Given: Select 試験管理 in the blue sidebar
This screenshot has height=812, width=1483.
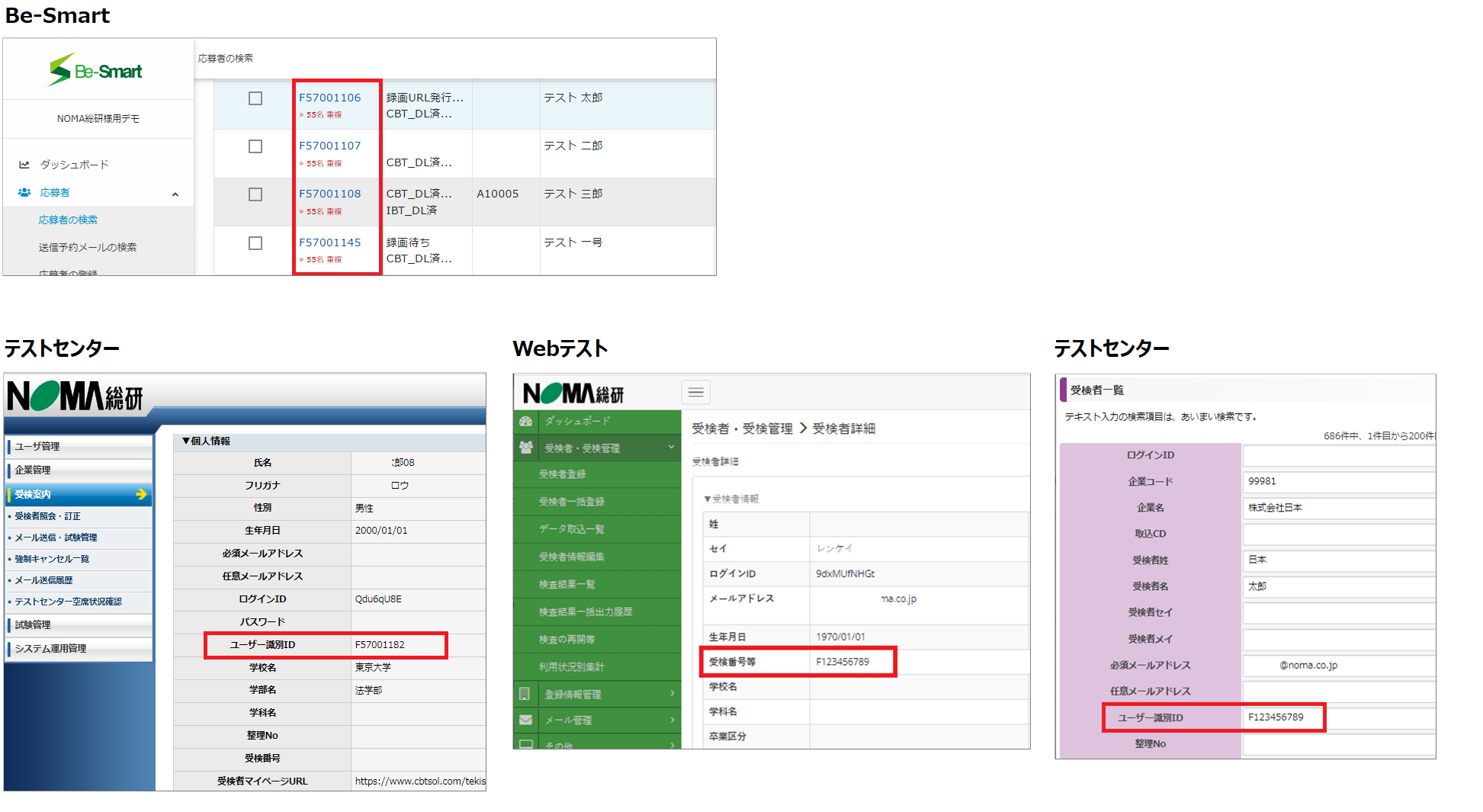Looking at the screenshot, I should point(33,624).
